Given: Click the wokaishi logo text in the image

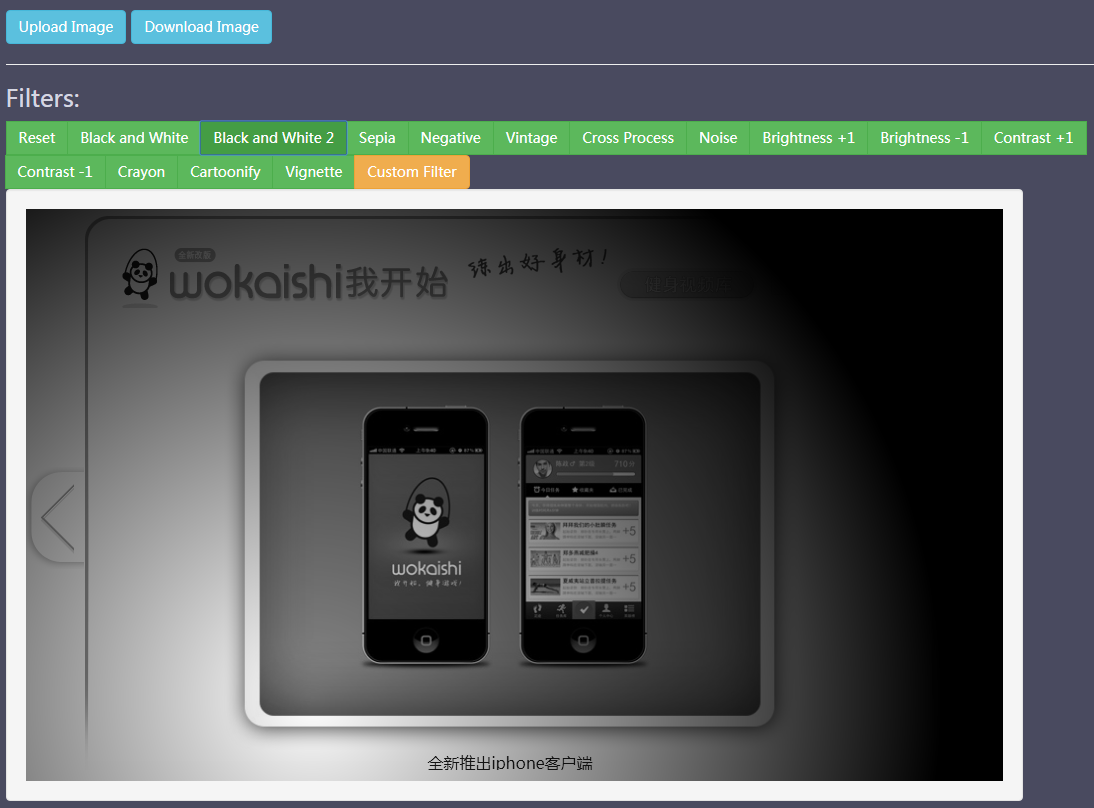Looking at the screenshot, I should pos(308,282).
